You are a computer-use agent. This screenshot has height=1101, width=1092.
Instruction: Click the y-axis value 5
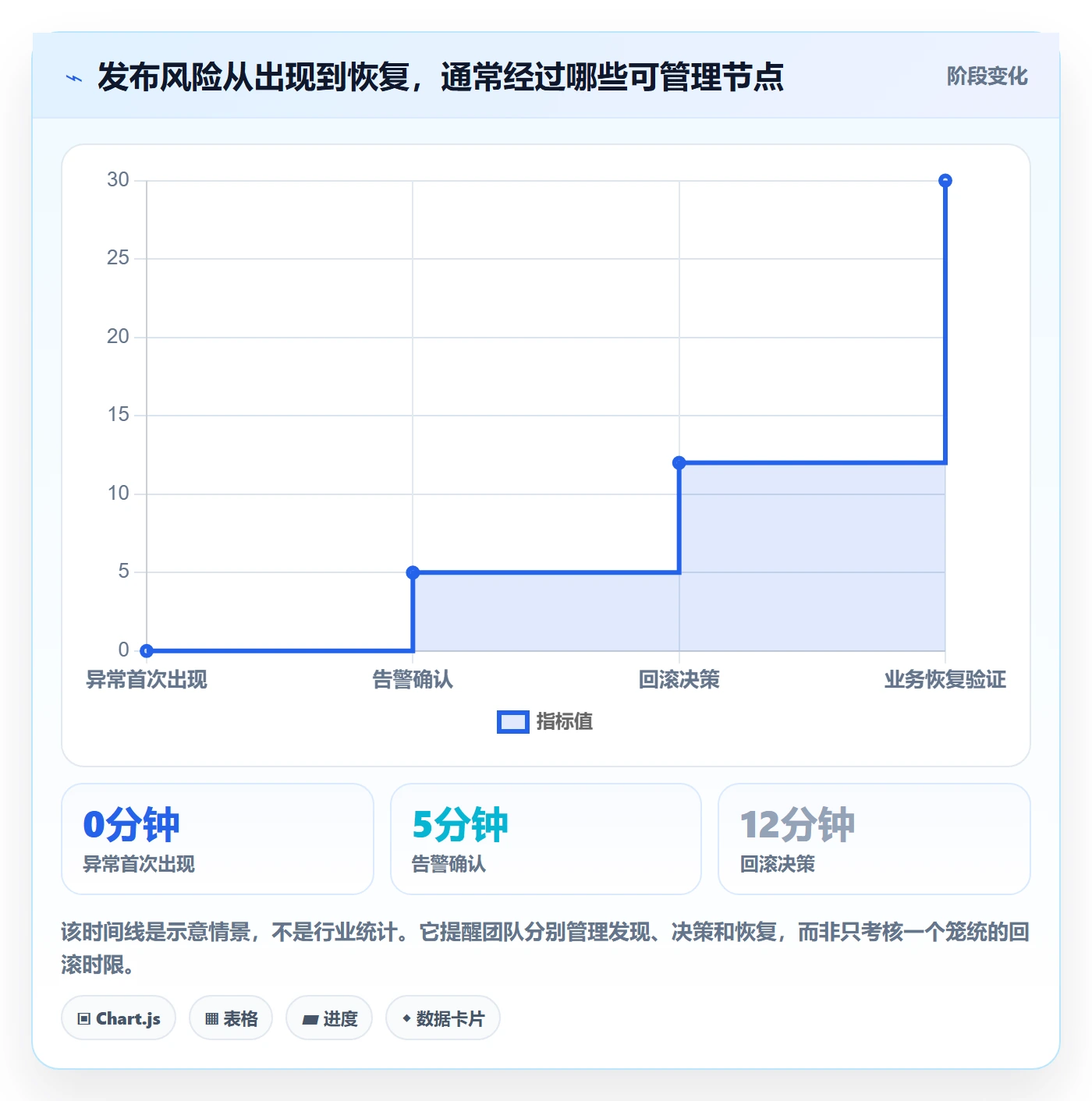click(123, 572)
